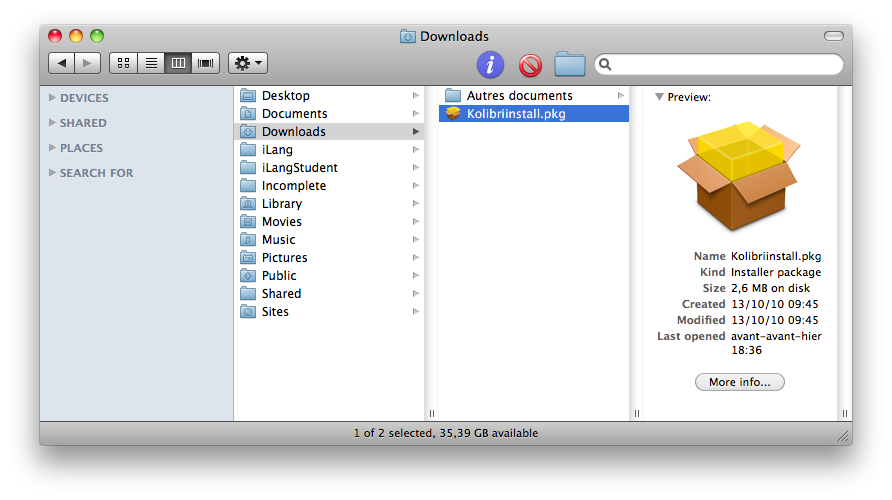The height and width of the screenshot is (500, 892).
Task: Switch to Cover Flow view
Action: (x=205, y=63)
